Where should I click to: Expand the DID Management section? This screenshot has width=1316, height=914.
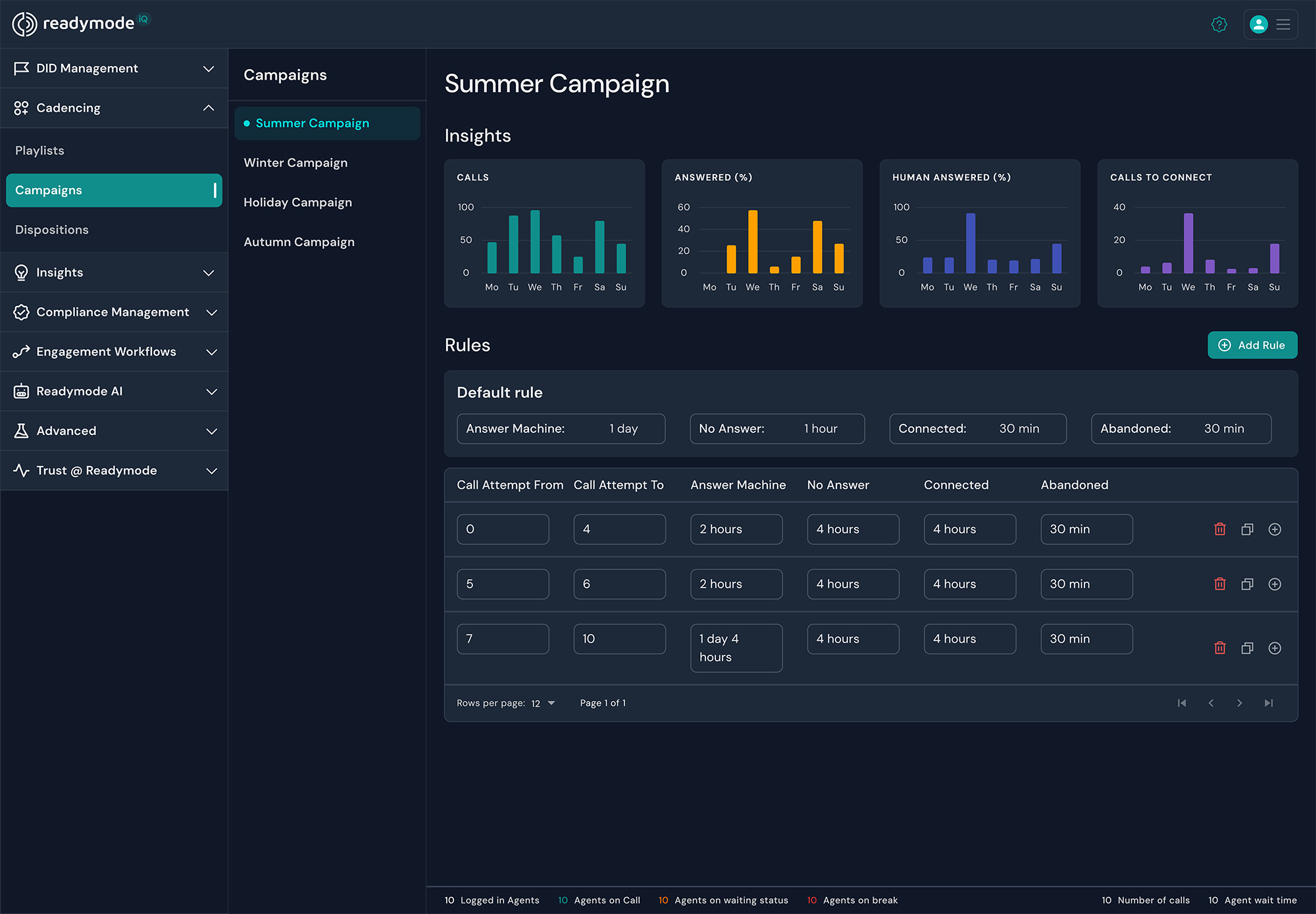(209, 68)
